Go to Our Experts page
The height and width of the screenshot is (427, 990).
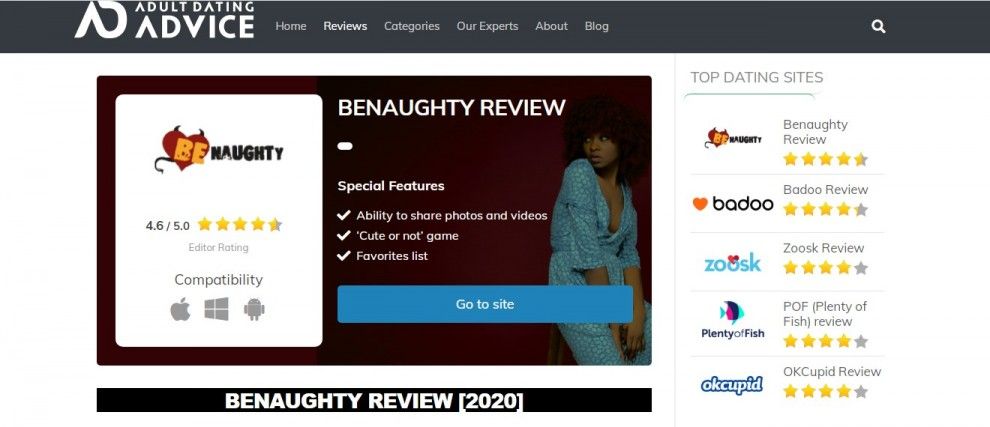tap(487, 27)
